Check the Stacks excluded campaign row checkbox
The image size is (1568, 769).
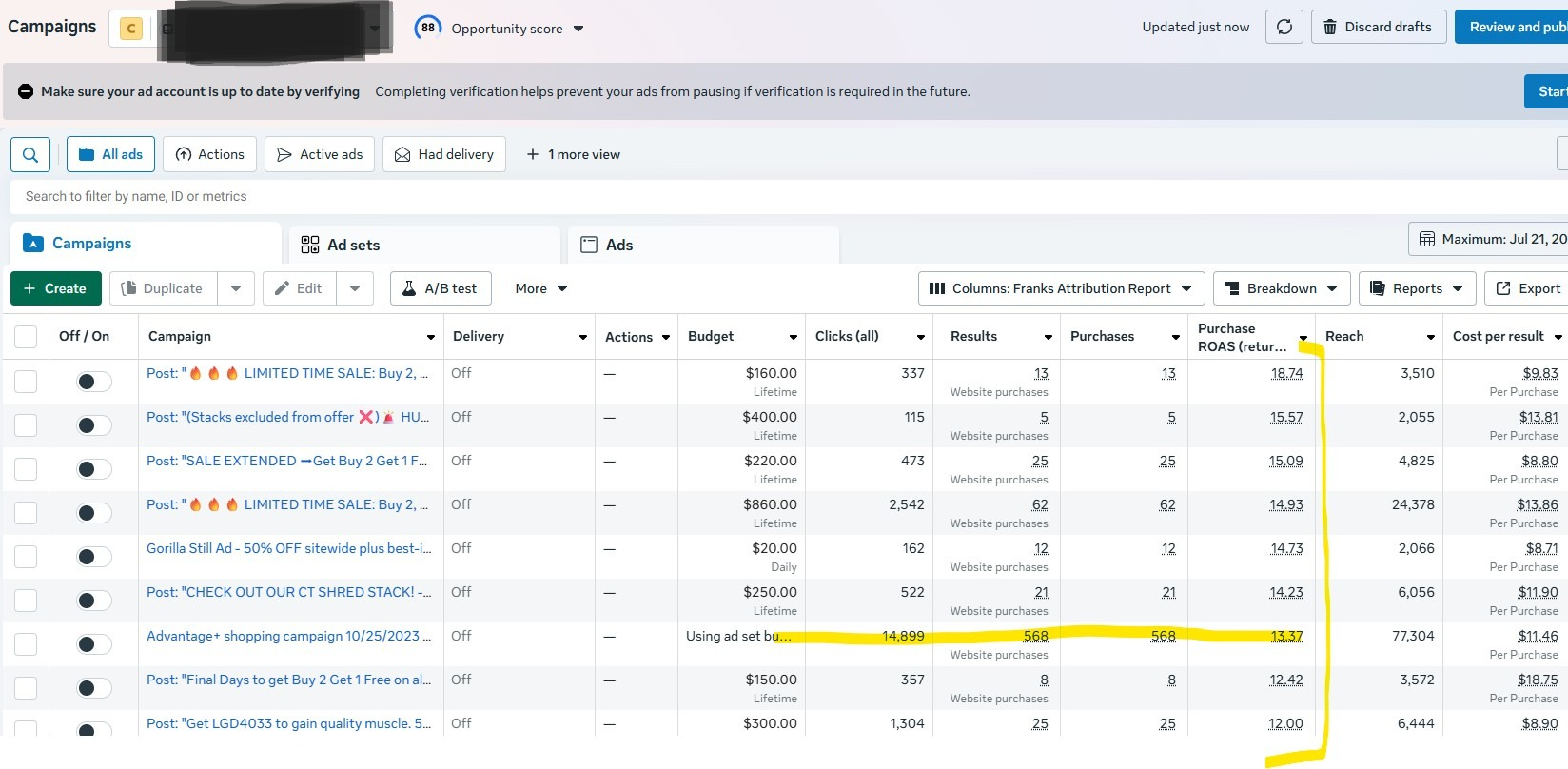point(26,425)
